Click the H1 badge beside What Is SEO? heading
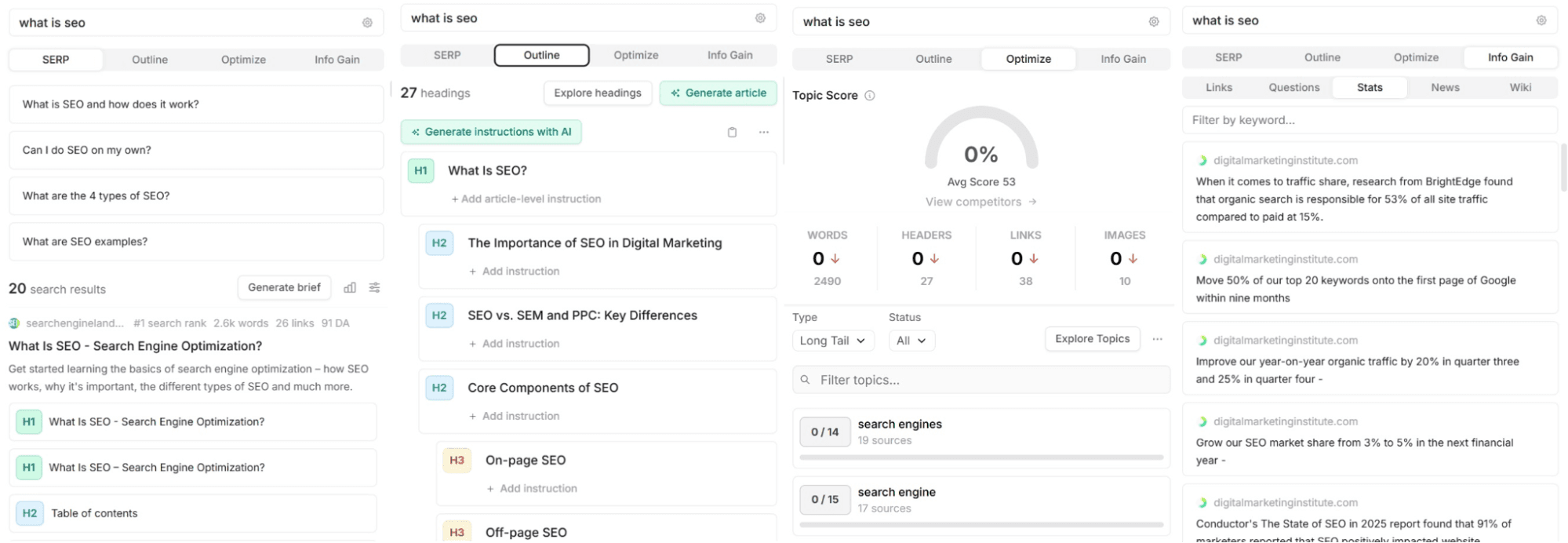Viewport: 1568px width, 543px height. (421, 170)
